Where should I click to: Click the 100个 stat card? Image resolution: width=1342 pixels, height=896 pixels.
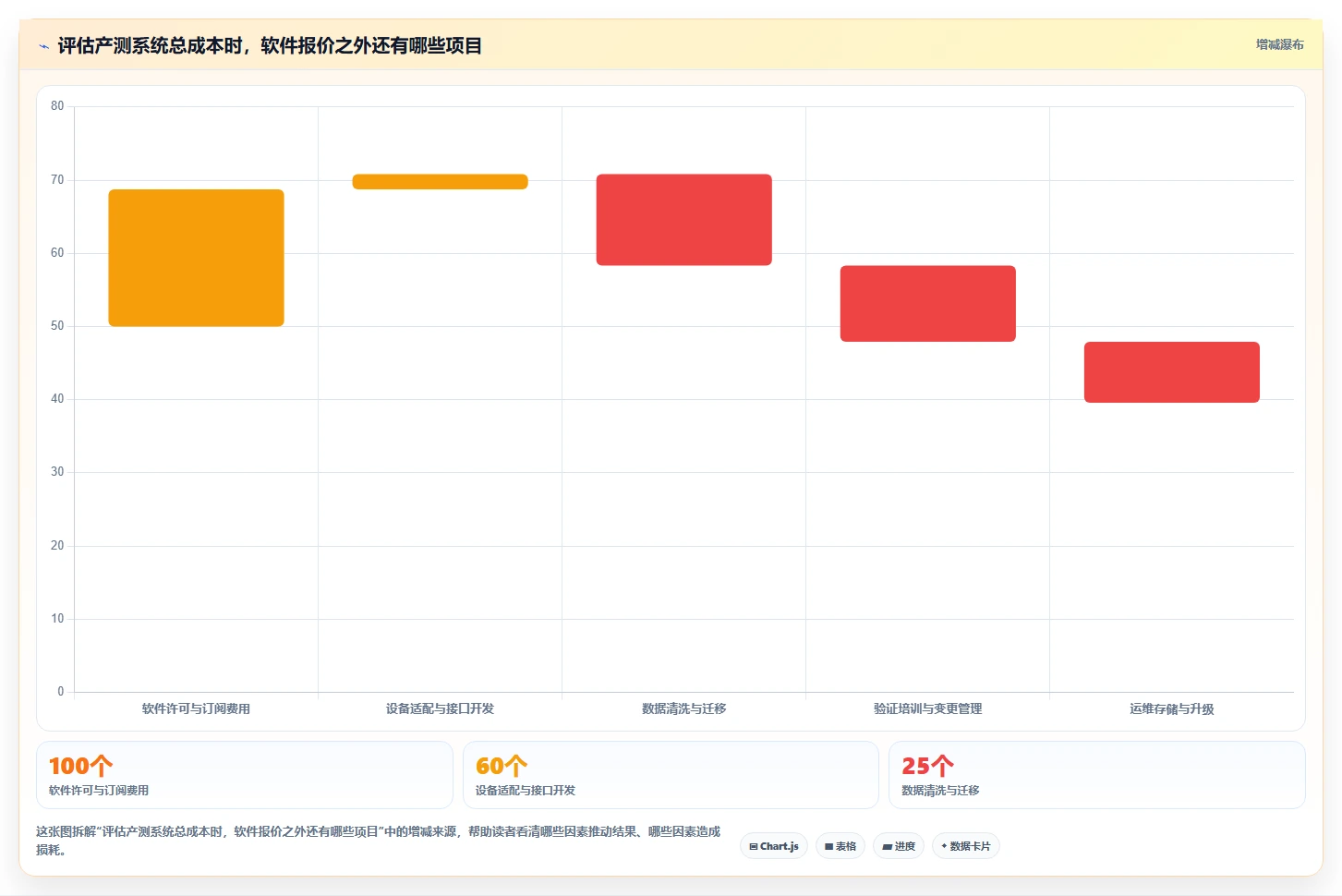245,775
